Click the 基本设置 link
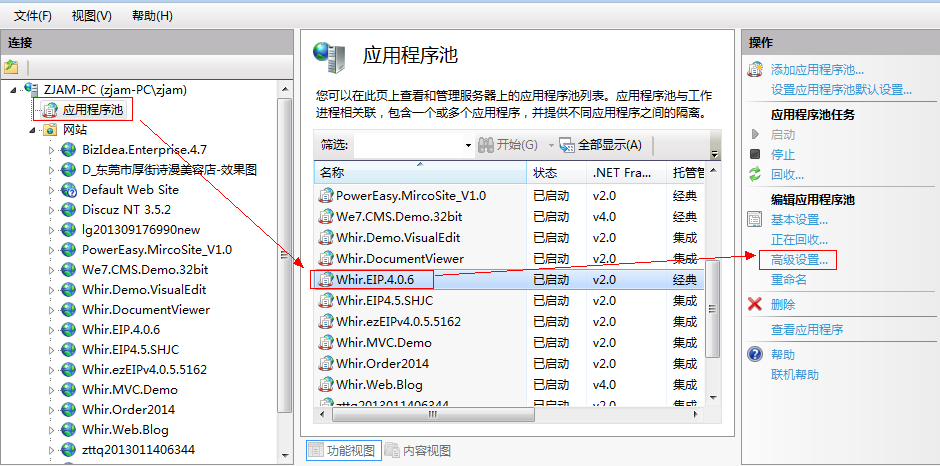This screenshot has height=466, width=940. [799, 220]
